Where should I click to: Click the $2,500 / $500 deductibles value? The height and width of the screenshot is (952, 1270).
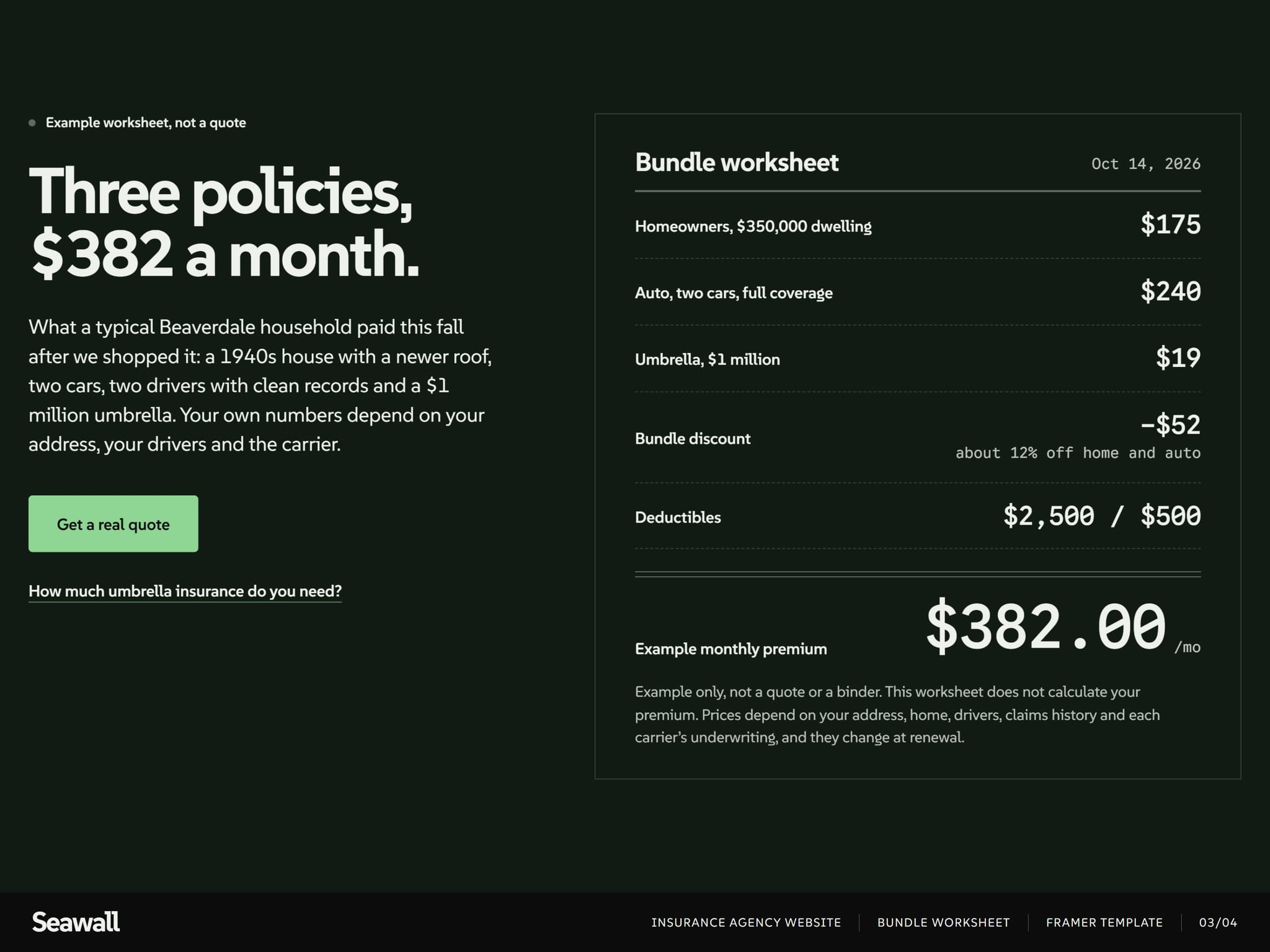coord(1102,516)
